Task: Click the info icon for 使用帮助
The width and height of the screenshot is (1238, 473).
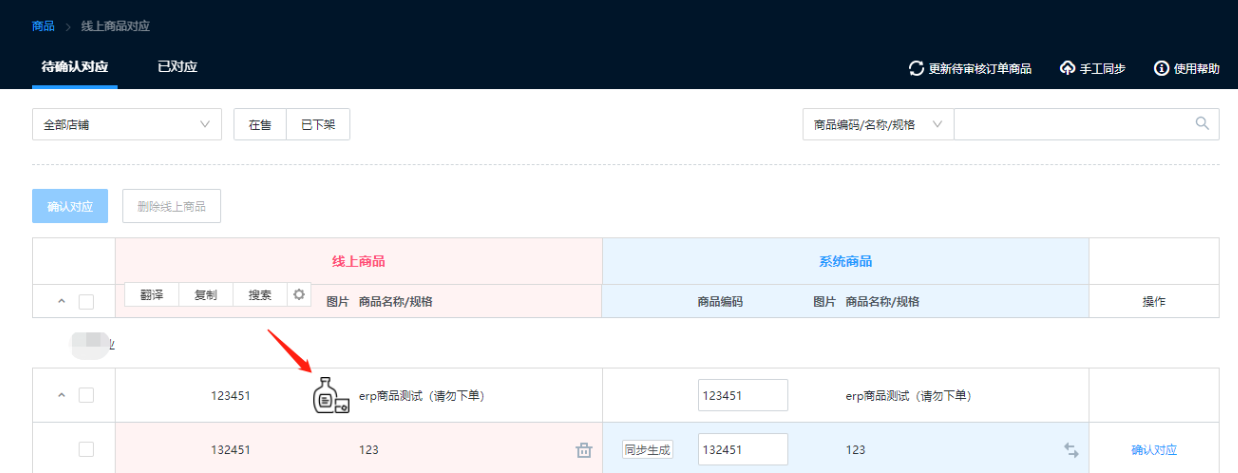Action: [1161, 68]
